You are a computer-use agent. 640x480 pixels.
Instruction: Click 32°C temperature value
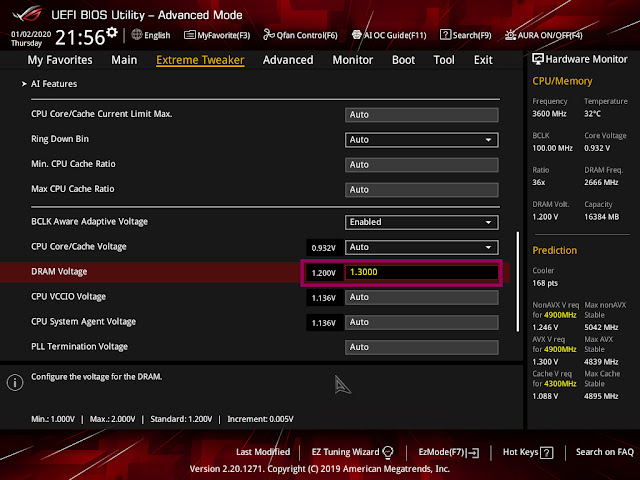point(592,113)
